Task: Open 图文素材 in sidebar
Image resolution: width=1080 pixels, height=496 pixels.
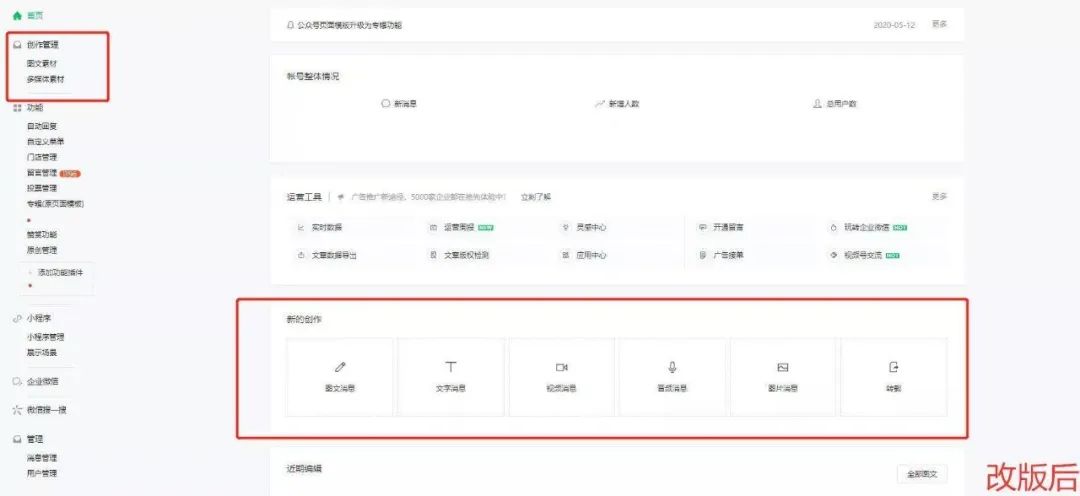Action: tap(42, 63)
